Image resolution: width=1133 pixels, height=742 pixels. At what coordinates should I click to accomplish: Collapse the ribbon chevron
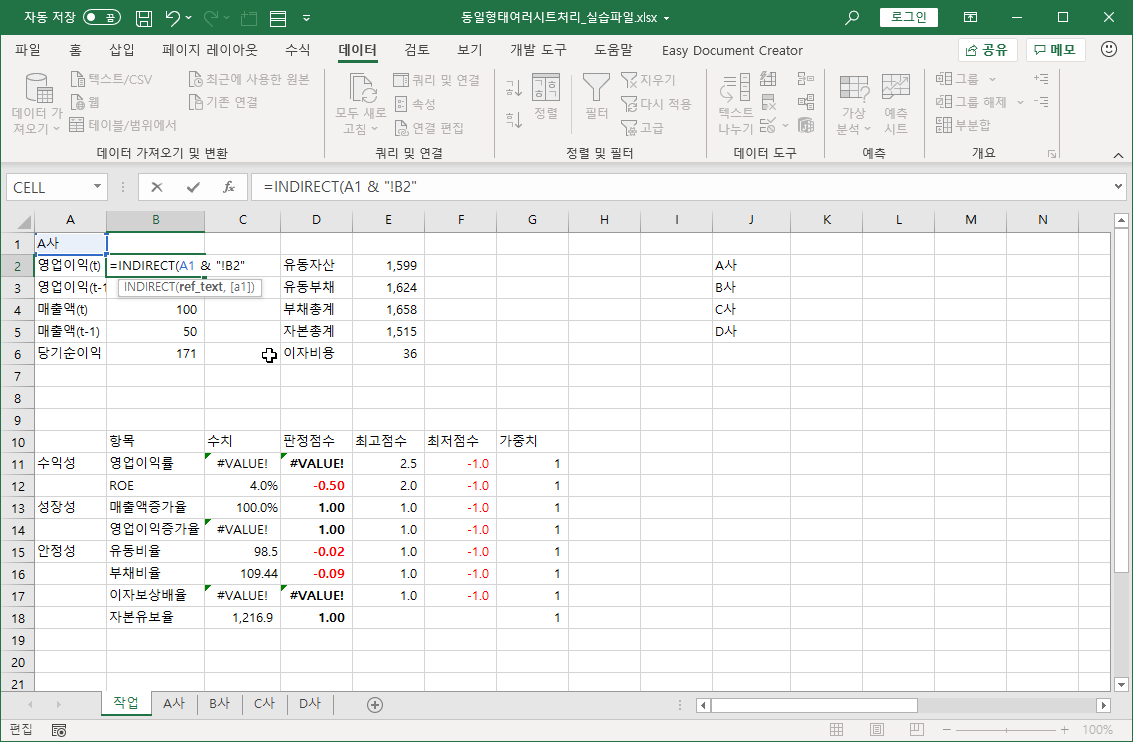1118,155
